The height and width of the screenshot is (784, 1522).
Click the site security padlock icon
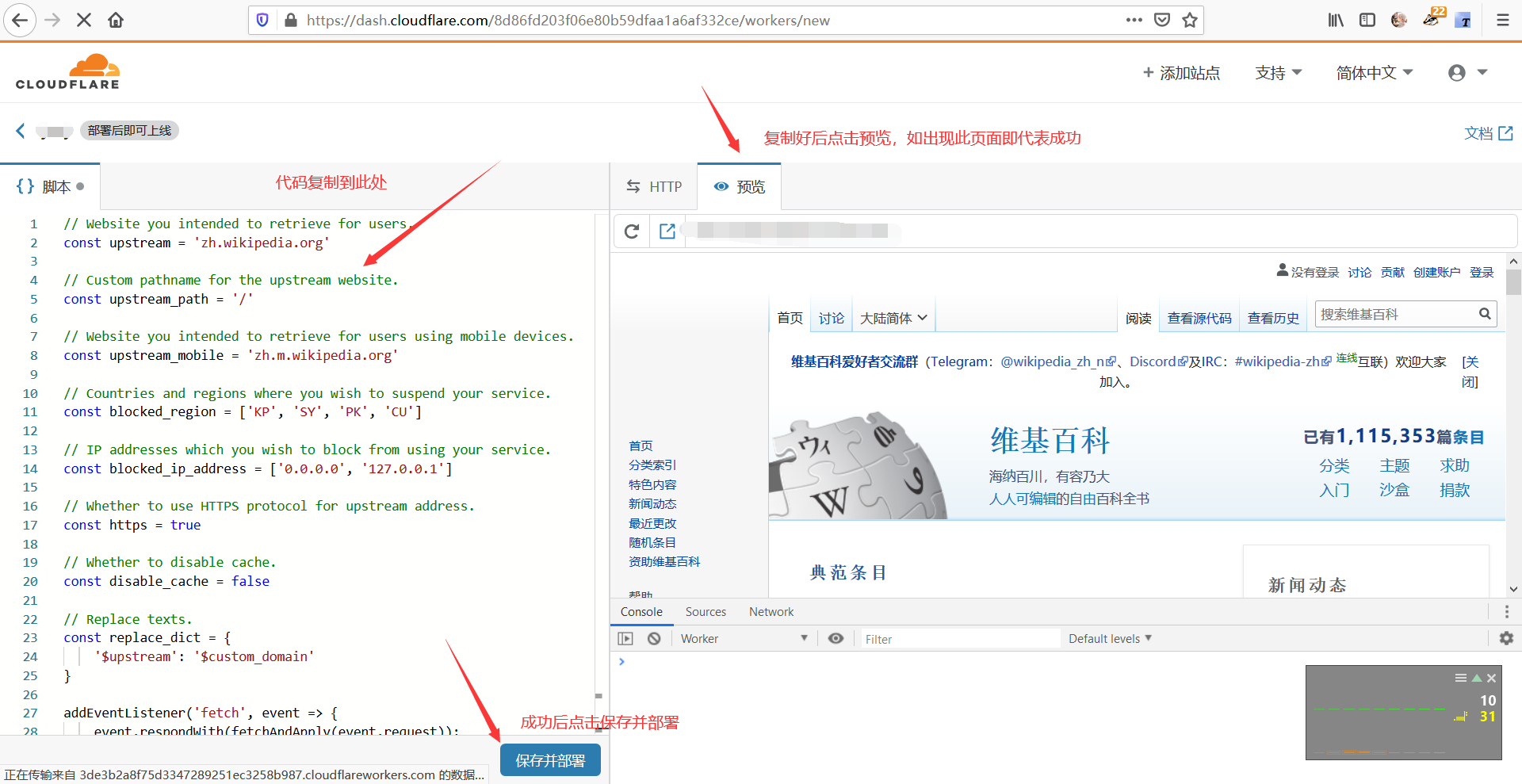291,20
